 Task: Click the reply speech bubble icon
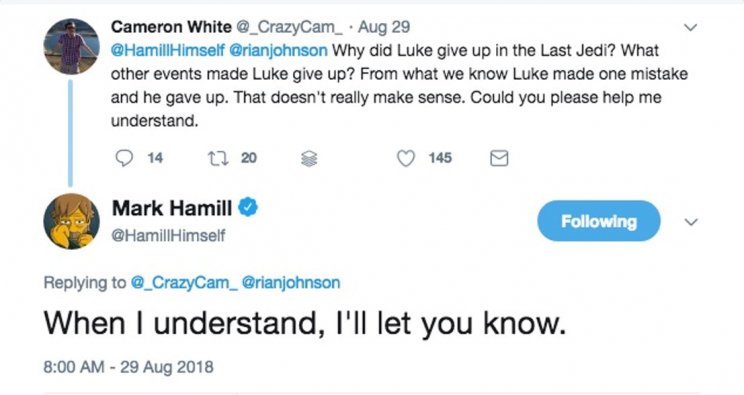(x=124, y=158)
